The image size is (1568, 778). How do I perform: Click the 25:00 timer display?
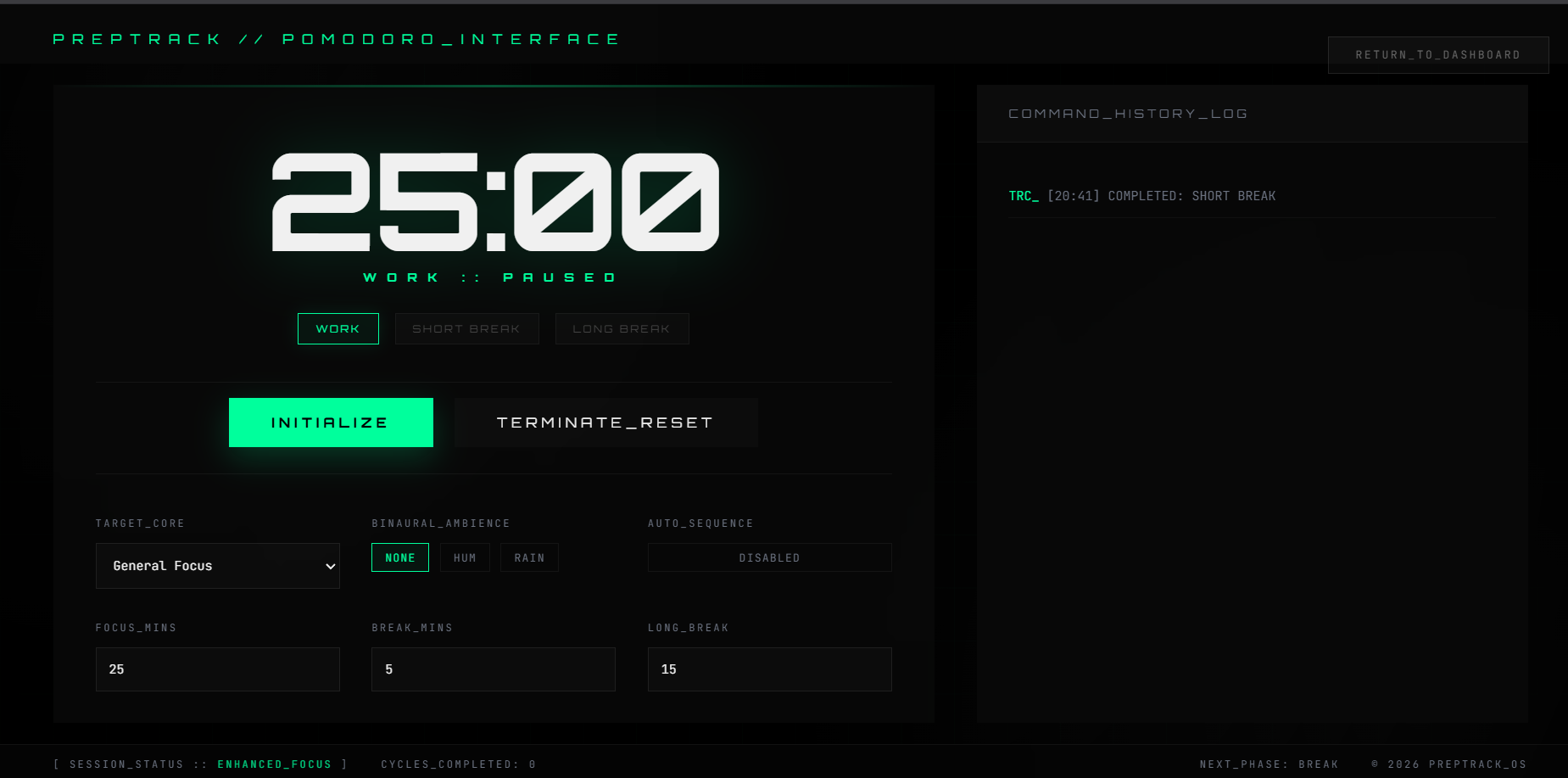tap(492, 202)
